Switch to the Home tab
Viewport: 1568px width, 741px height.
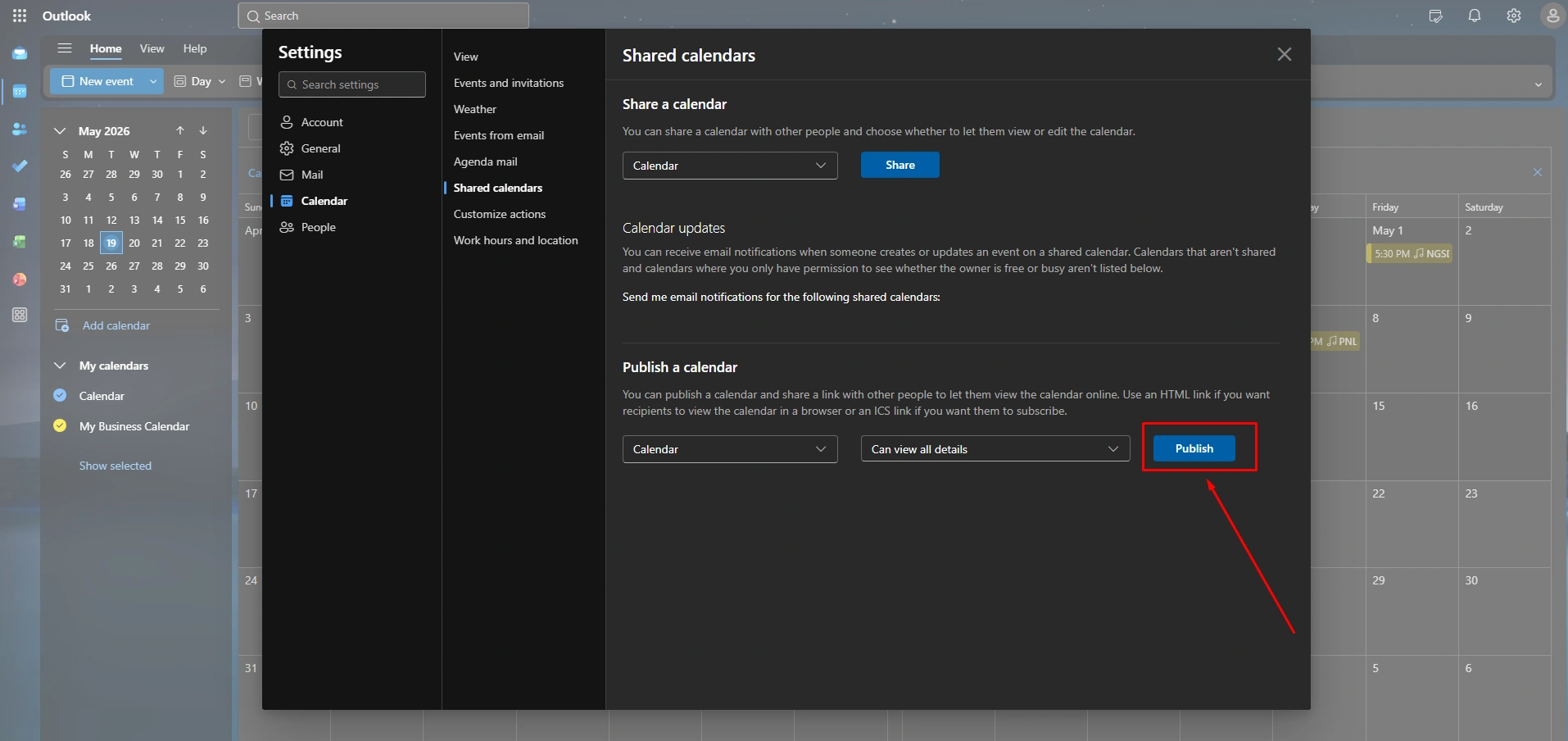tap(106, 48)
